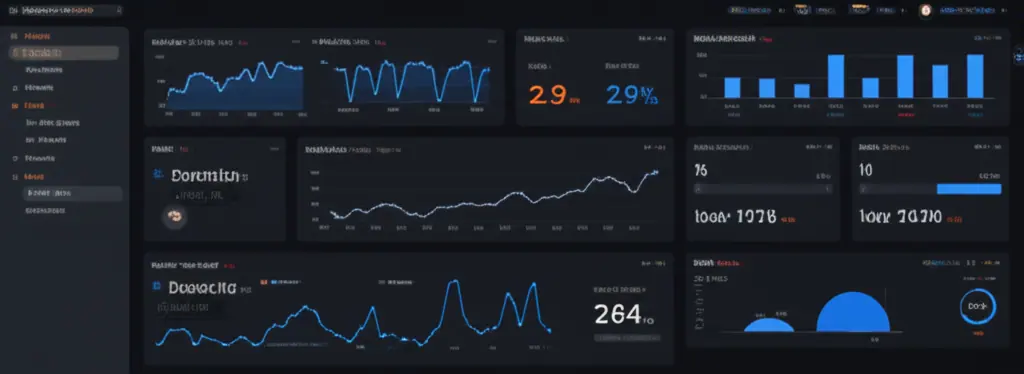Image resolution: width=1024 pixels, height=374 pixels.
Task: Click the 10 value in the stats card
Action: click(x=866, y=171)
